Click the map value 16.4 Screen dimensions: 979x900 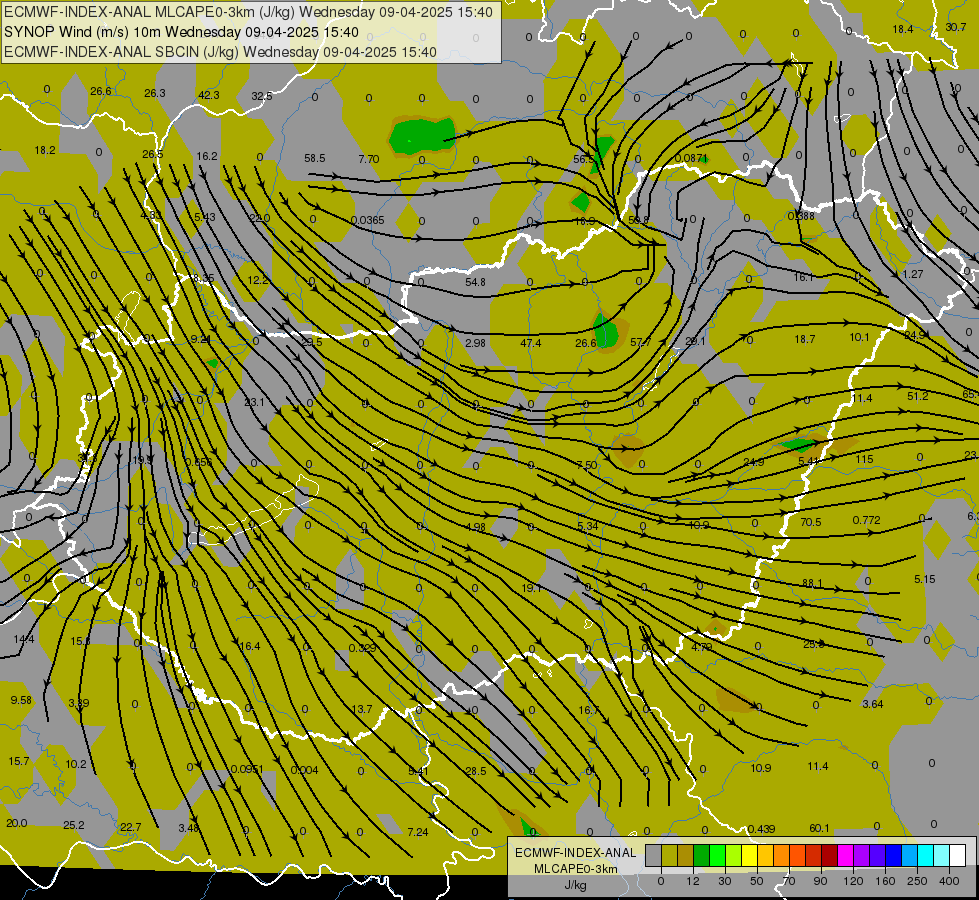[250, 646]
